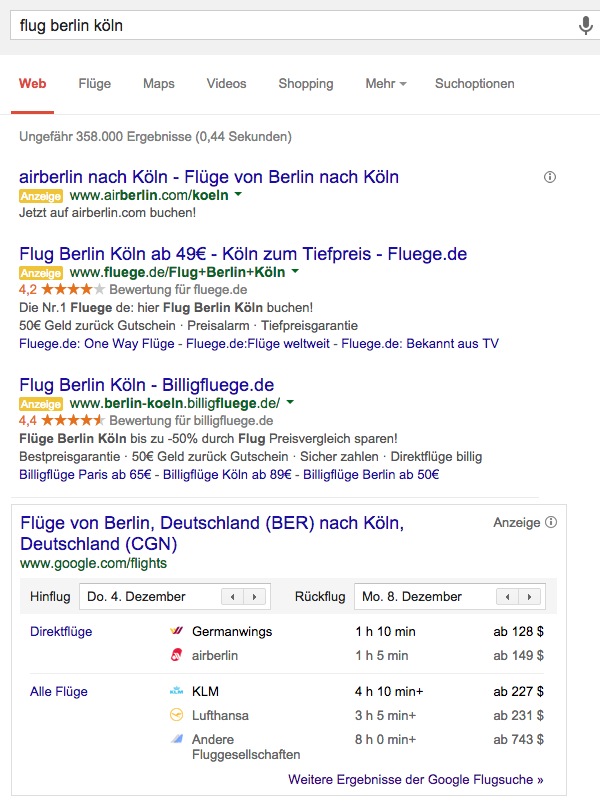The image size is (600, 802).
Task: Click the Andere Fluggesellschaften plane icon
Action: (x=176, y=739)
